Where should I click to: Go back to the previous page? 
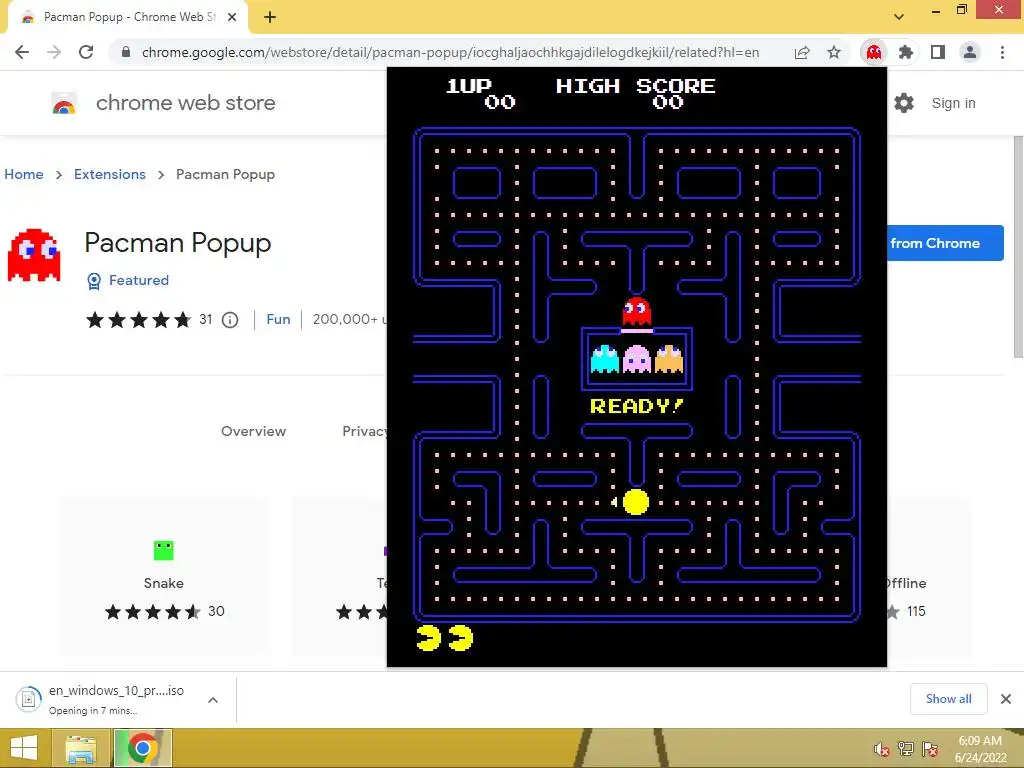pyautogui.click(x=22, y=52)
